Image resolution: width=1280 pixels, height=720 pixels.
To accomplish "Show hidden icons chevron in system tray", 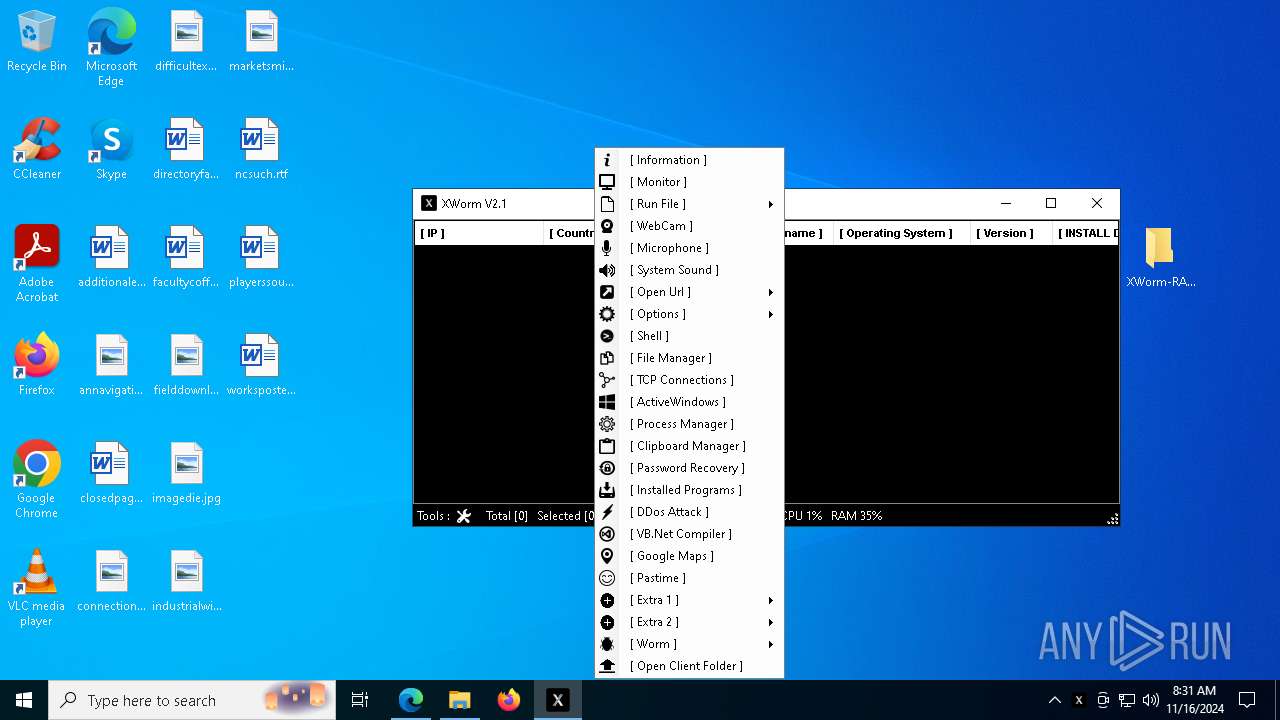I will pyautogui.click(x=1054, y=700).
